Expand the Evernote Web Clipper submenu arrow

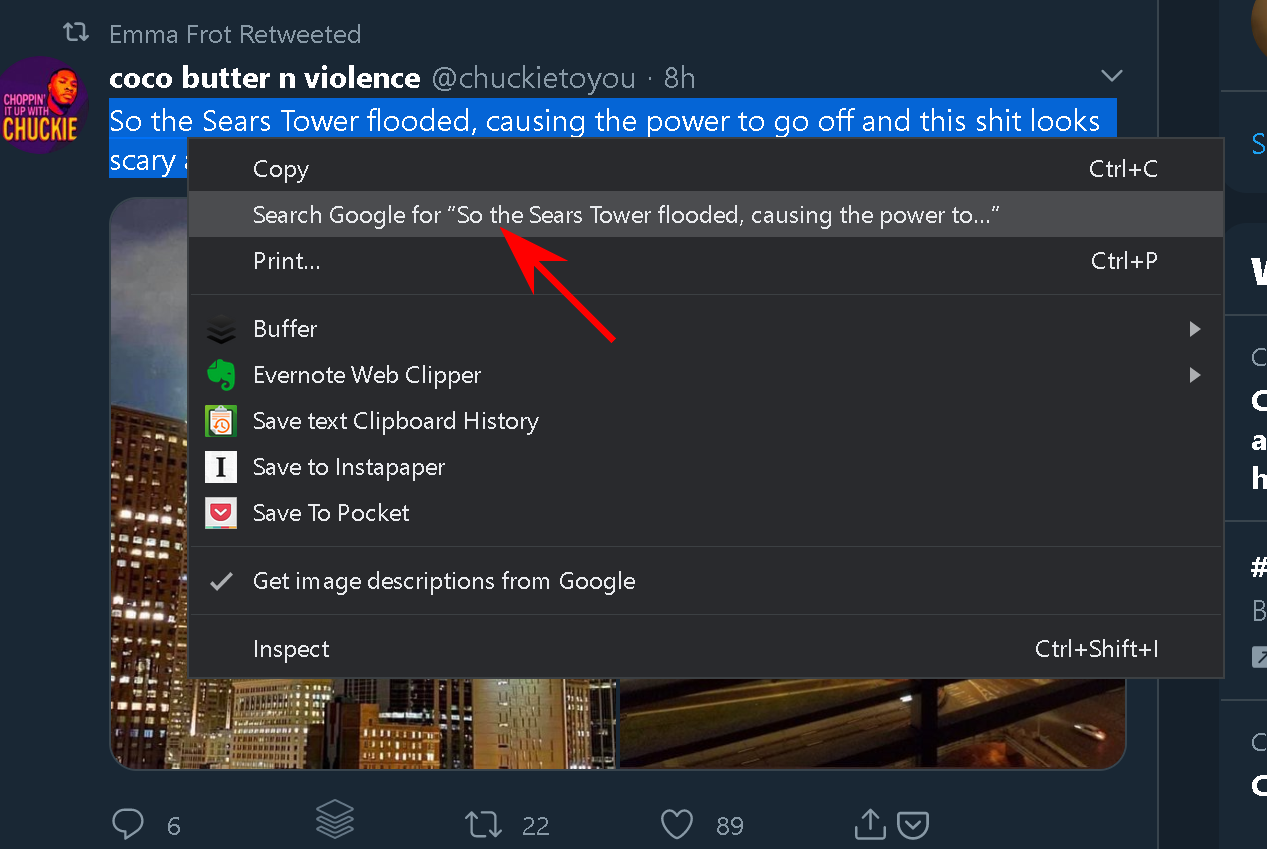point(1195,375)
